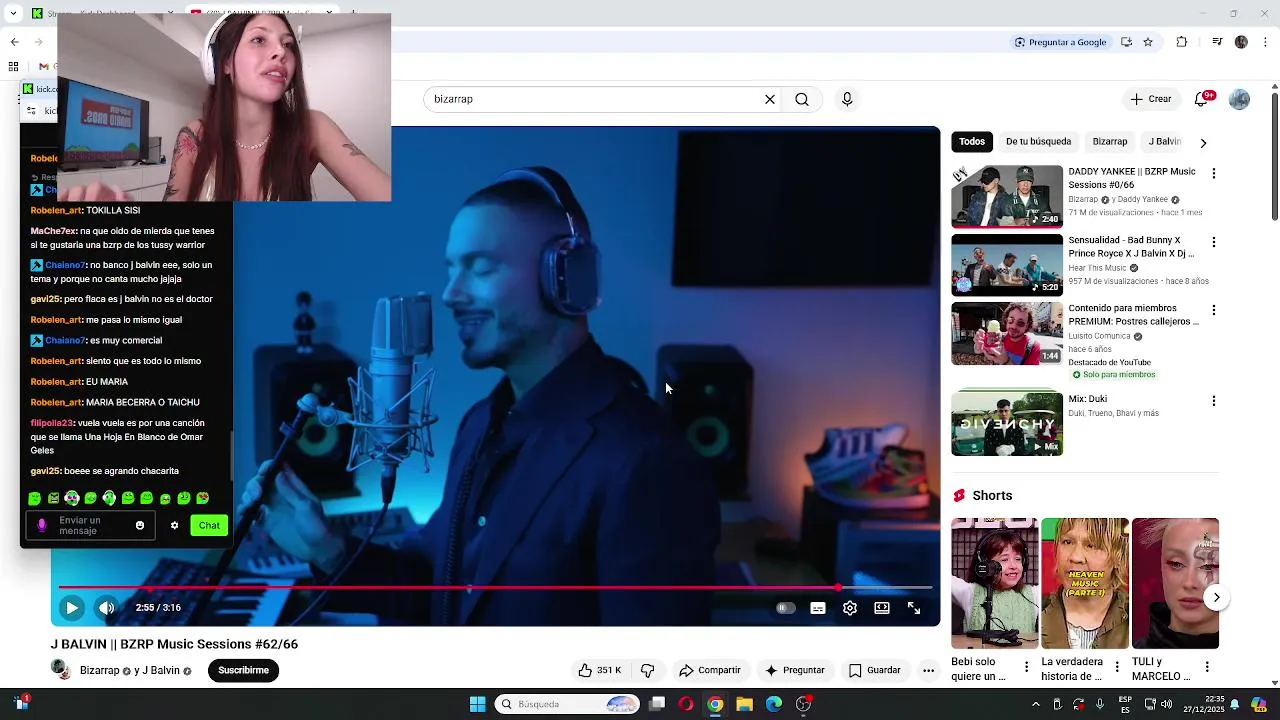Open Windows Start menu
1280x720 pixels.
coord(477,704)
